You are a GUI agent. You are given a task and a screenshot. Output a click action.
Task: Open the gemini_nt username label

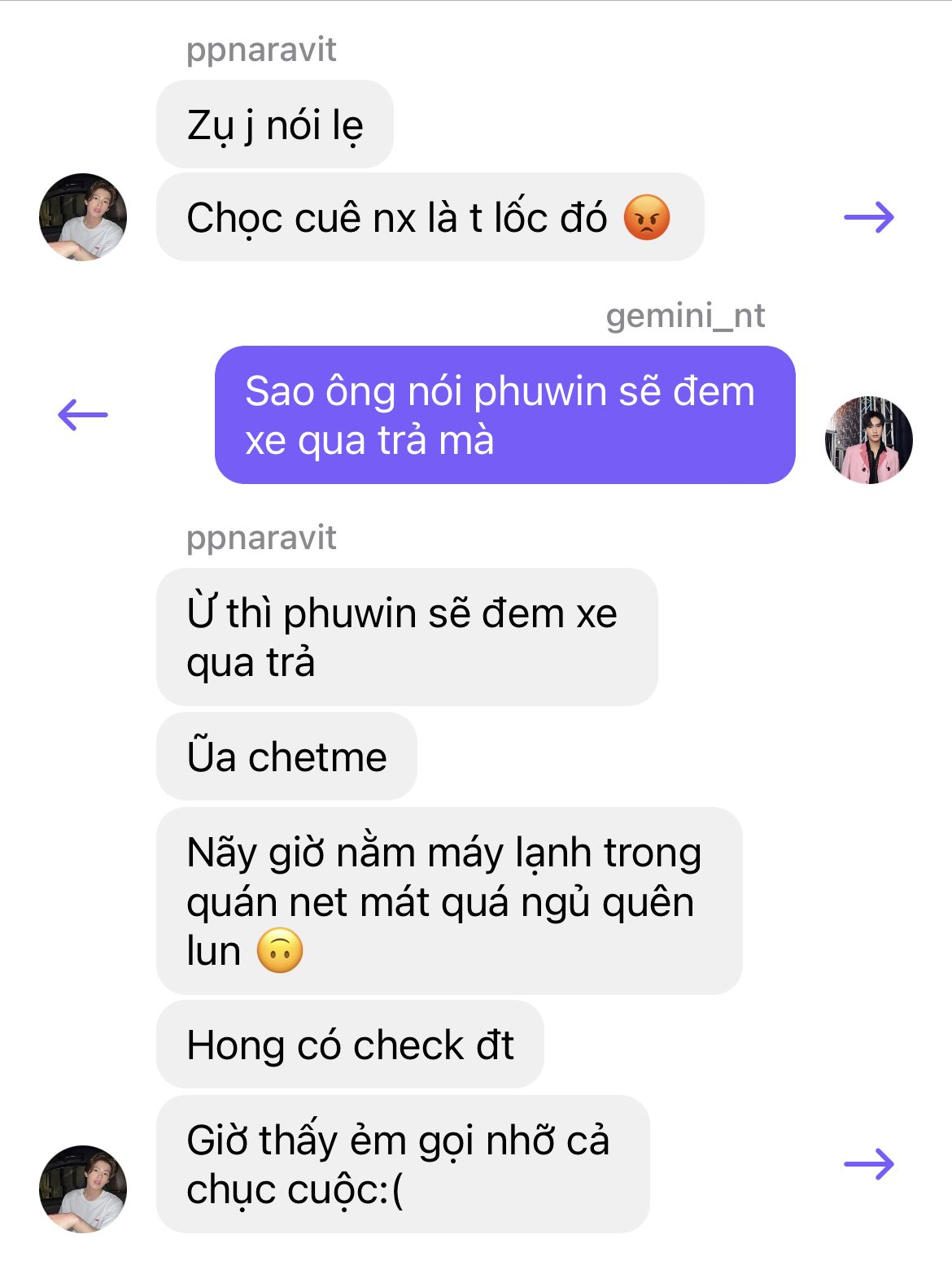coord(685,316)
